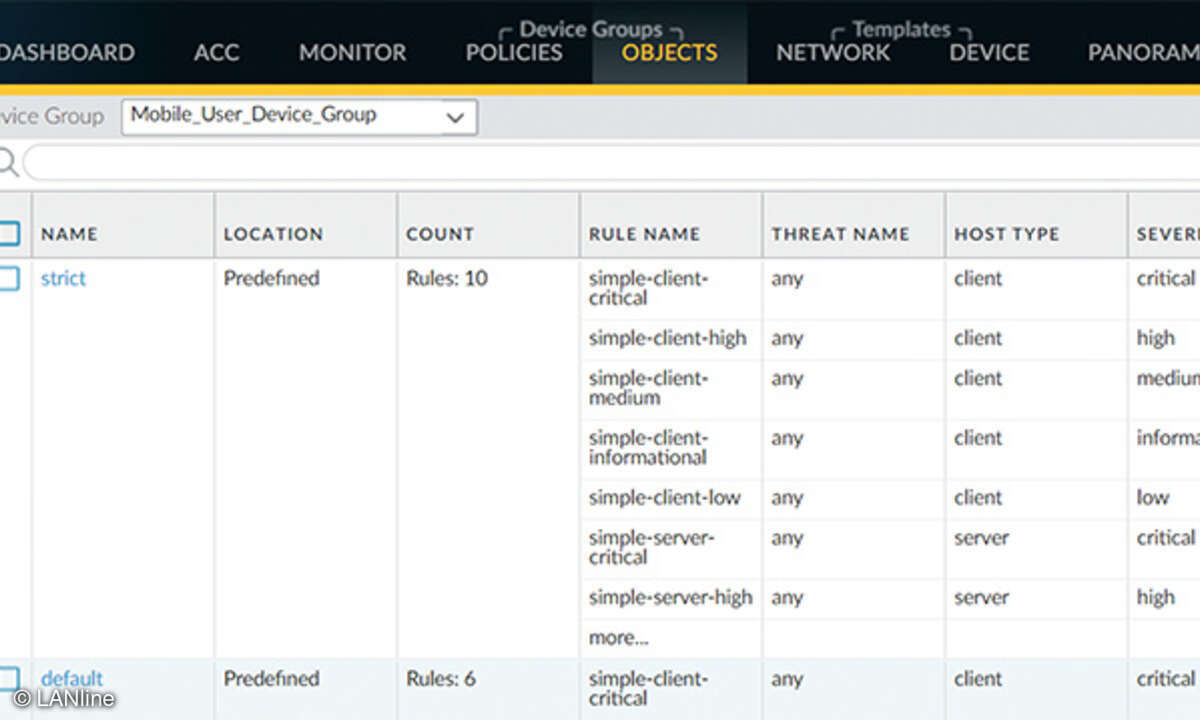1200x720 pixels.
Task: Switch to the DEVICE tab
Action: [989, 52]
